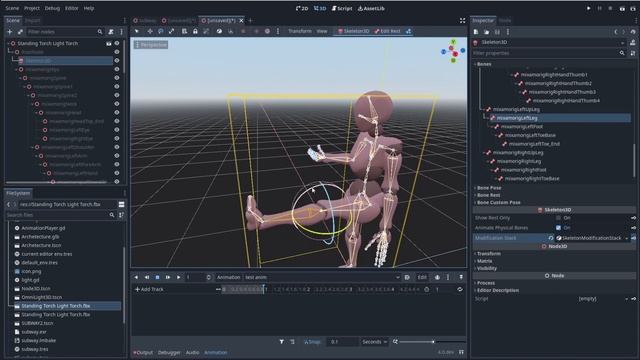The height and width of the screenshot is (360, 640).
Task: Go to previous object in Inspector history
Action: pos(616,32)
